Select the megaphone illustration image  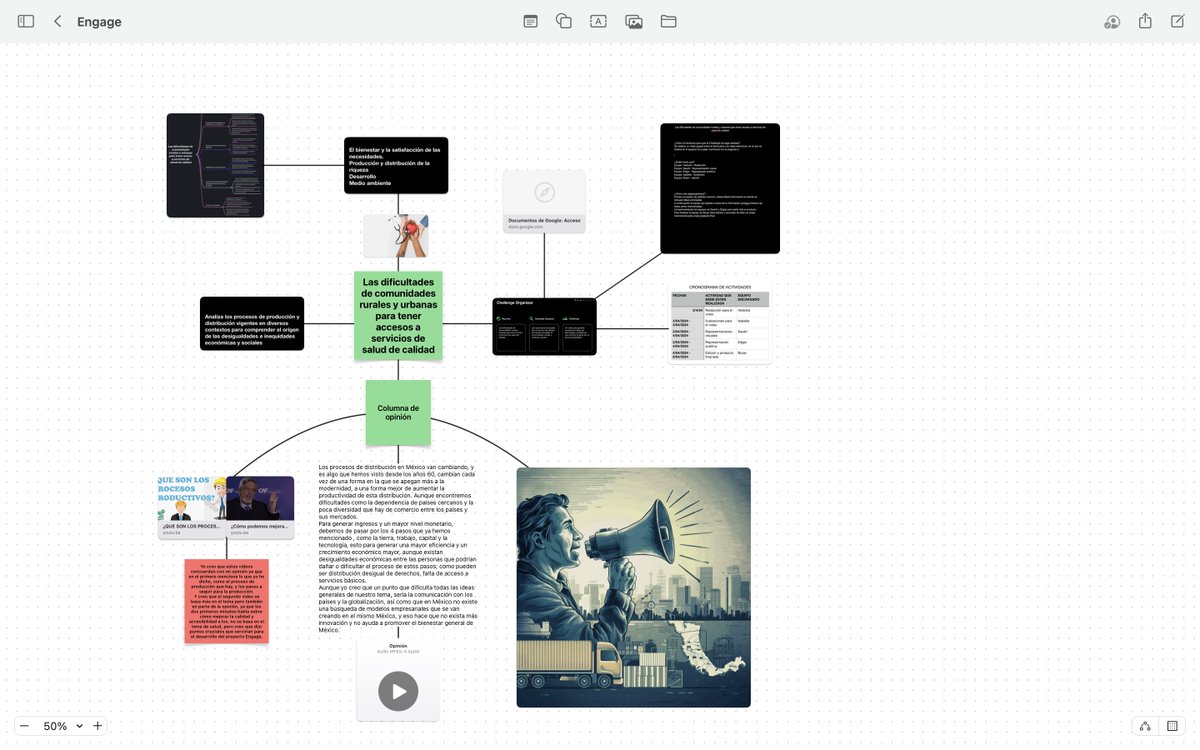[x=633, y=587]
